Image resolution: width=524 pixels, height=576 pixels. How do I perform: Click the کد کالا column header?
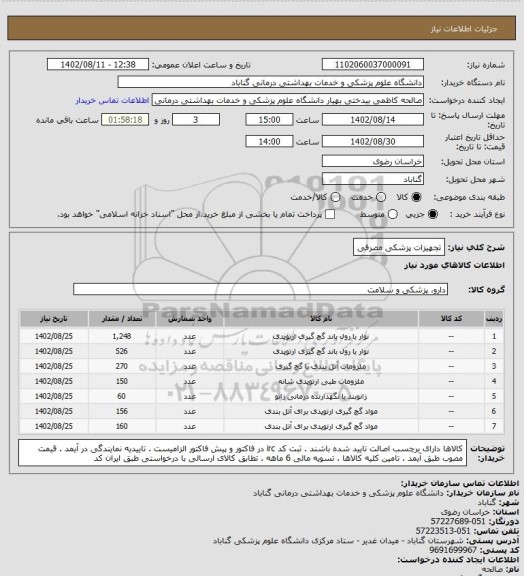coord(451,319)
